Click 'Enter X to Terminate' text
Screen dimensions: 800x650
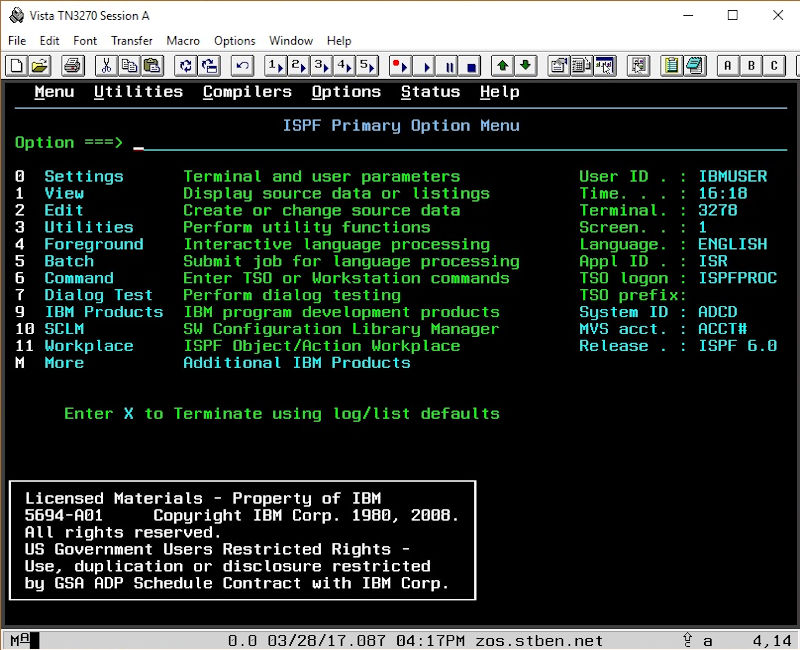click(x=282, y=413)
